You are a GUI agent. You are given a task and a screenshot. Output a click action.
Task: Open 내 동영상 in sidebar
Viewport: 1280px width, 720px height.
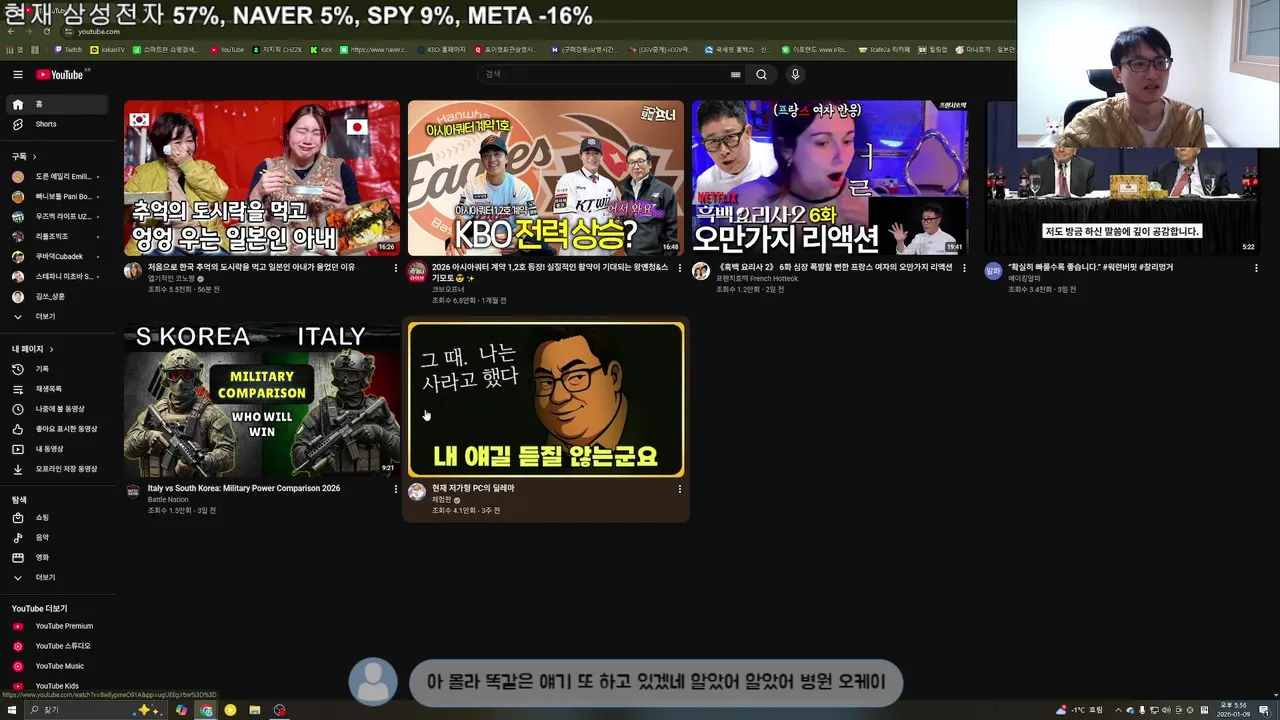tap(58, 449)
